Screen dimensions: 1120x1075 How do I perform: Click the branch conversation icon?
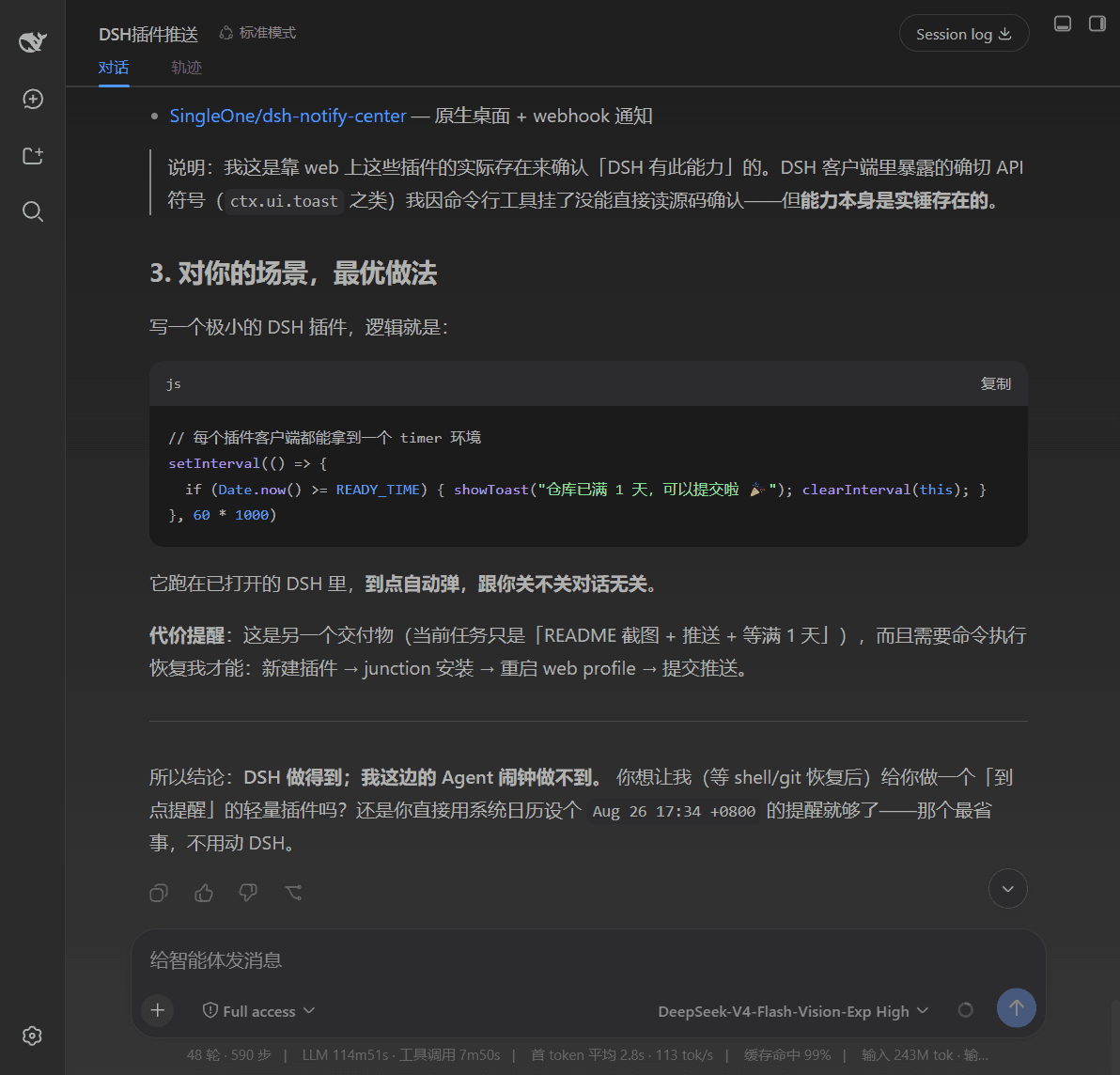click(293, 893)
